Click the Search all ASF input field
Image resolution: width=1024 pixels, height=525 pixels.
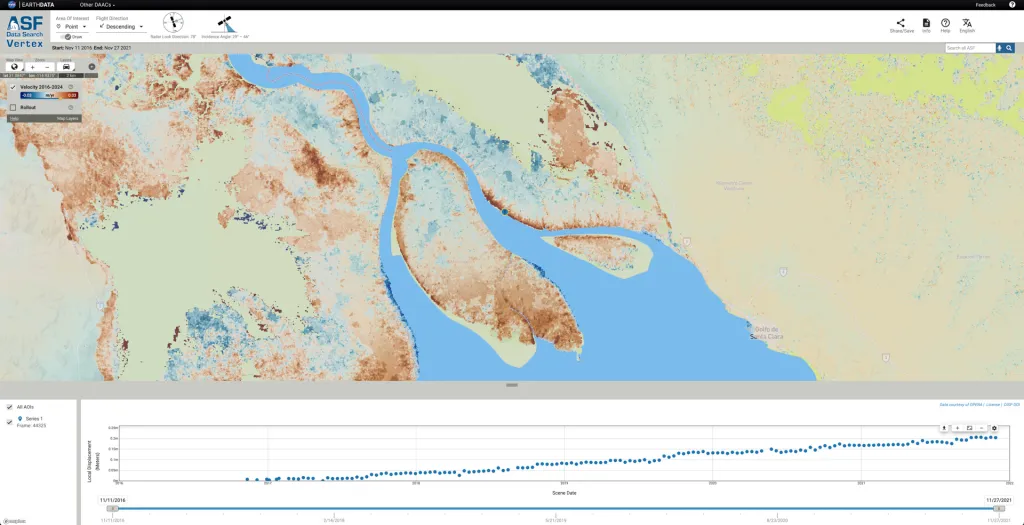[x=970, y=48]
